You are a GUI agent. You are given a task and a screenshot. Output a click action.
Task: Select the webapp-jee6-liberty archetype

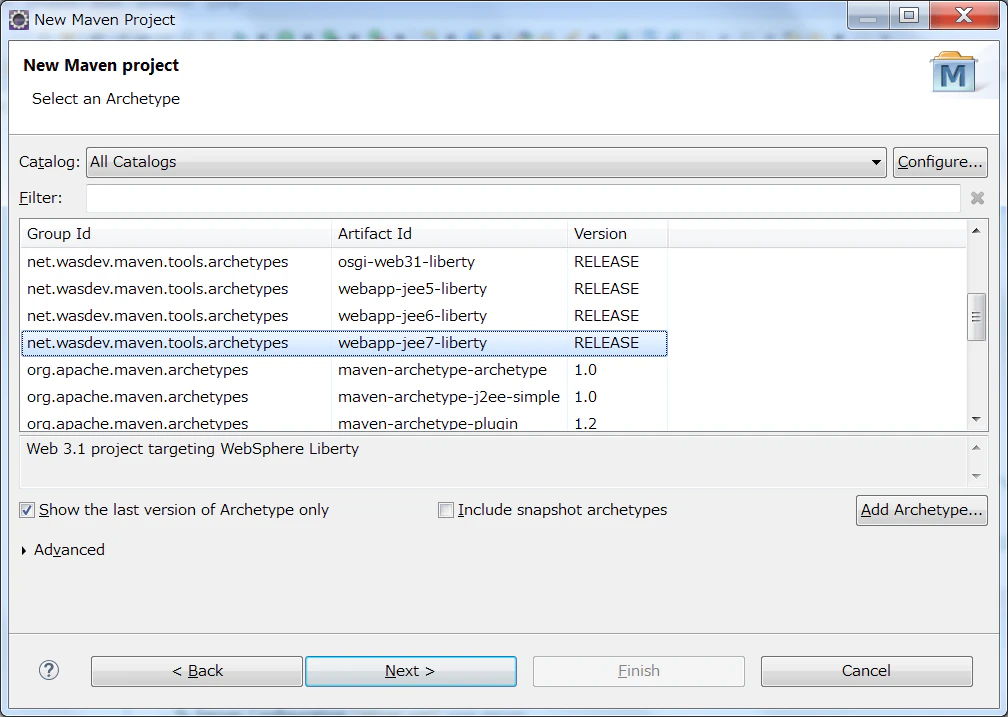click(345, 316)
